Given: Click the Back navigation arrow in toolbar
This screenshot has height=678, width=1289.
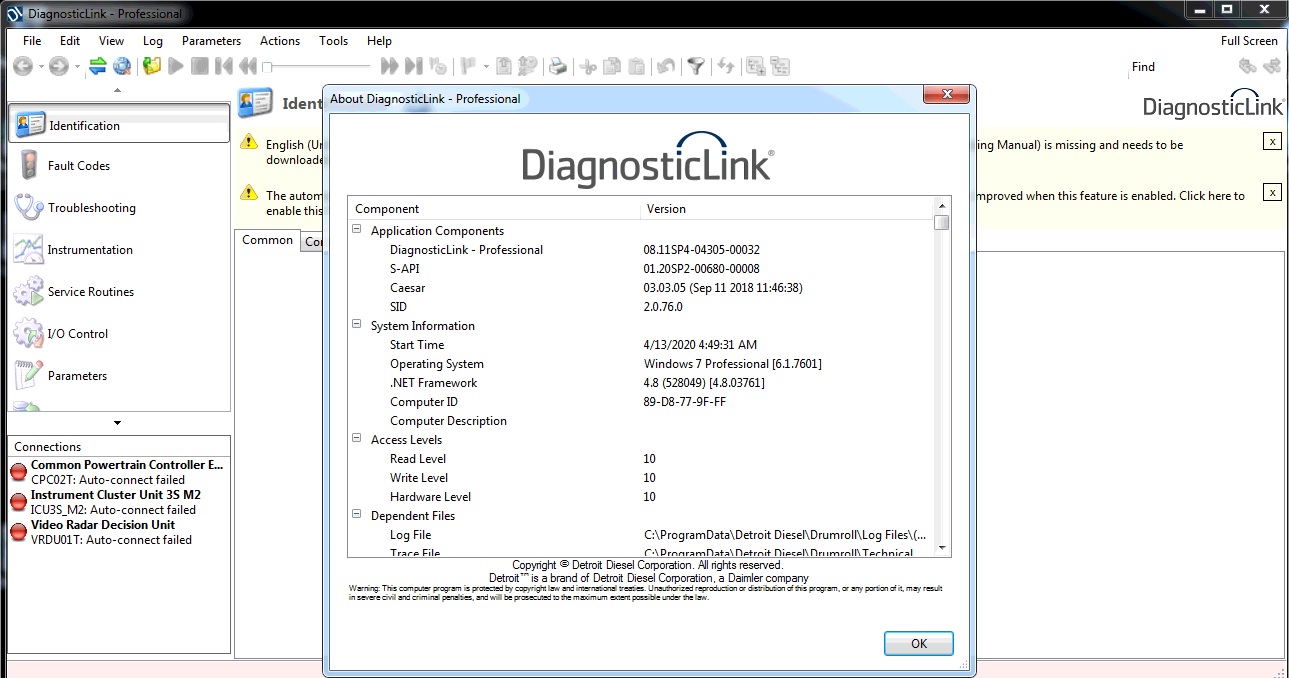Looking at the screenshot, I should 22,66.
